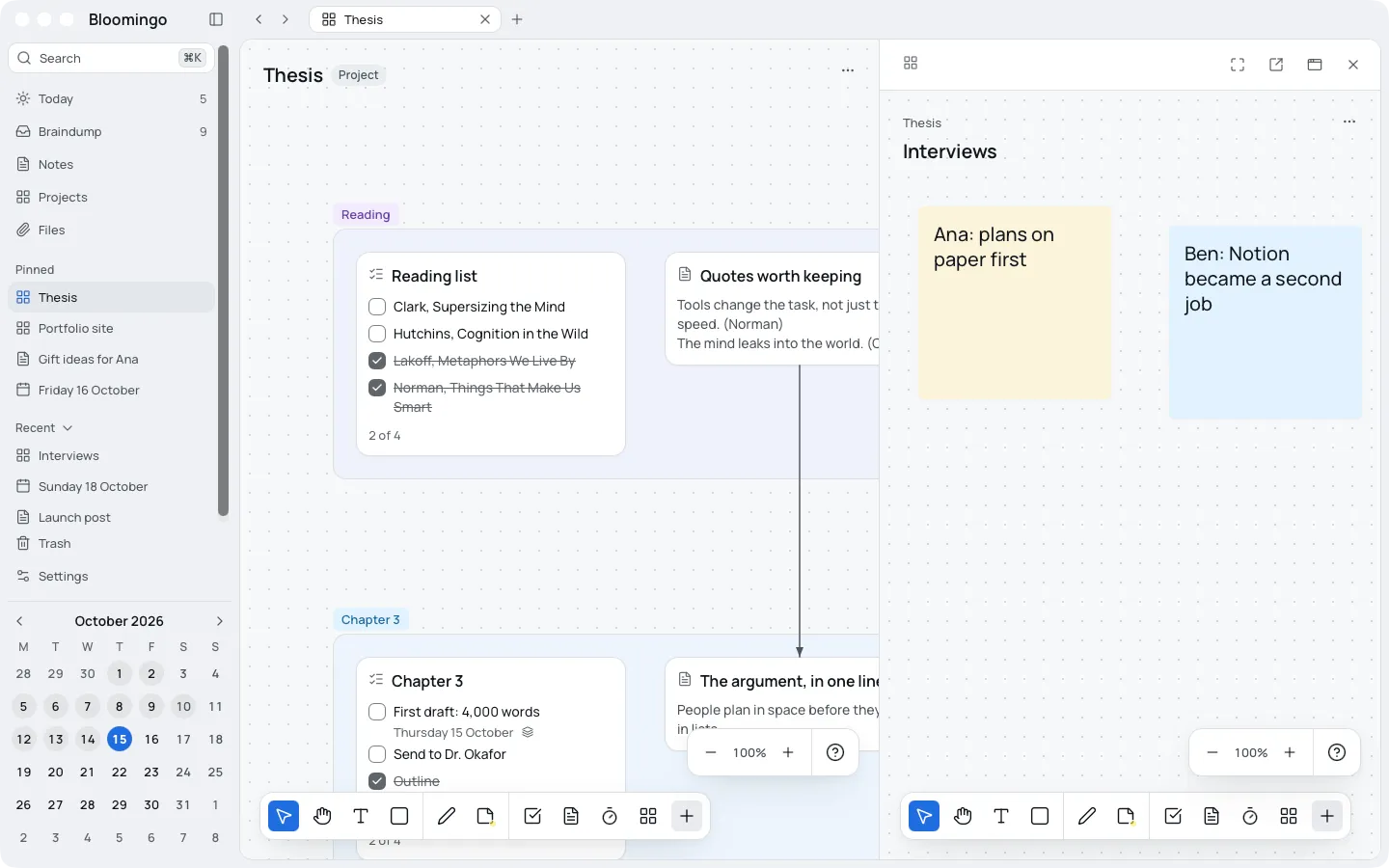
Task: Open help in the Interviews panel
Action: 1337,752
